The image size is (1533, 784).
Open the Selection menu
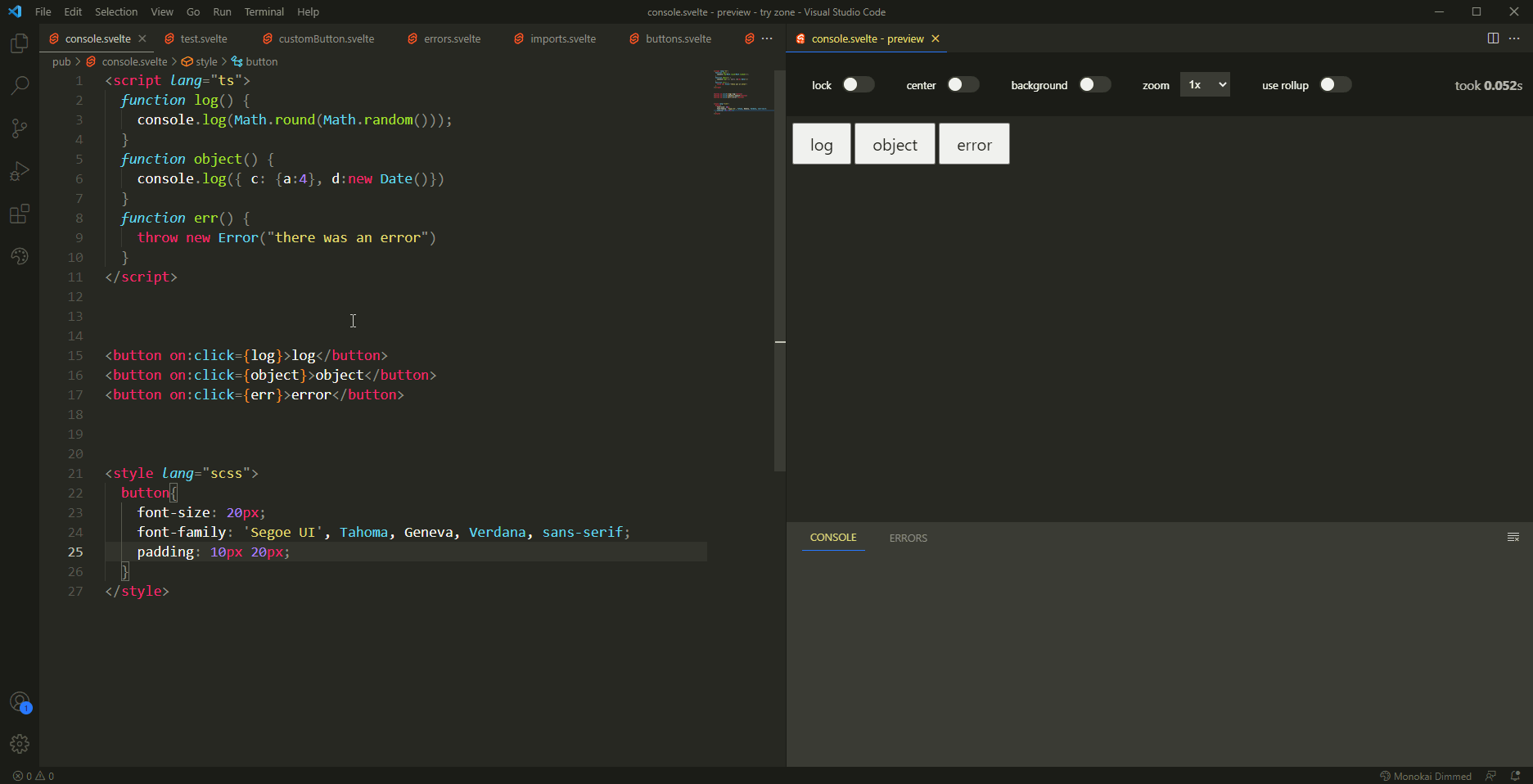coord(116,11)
